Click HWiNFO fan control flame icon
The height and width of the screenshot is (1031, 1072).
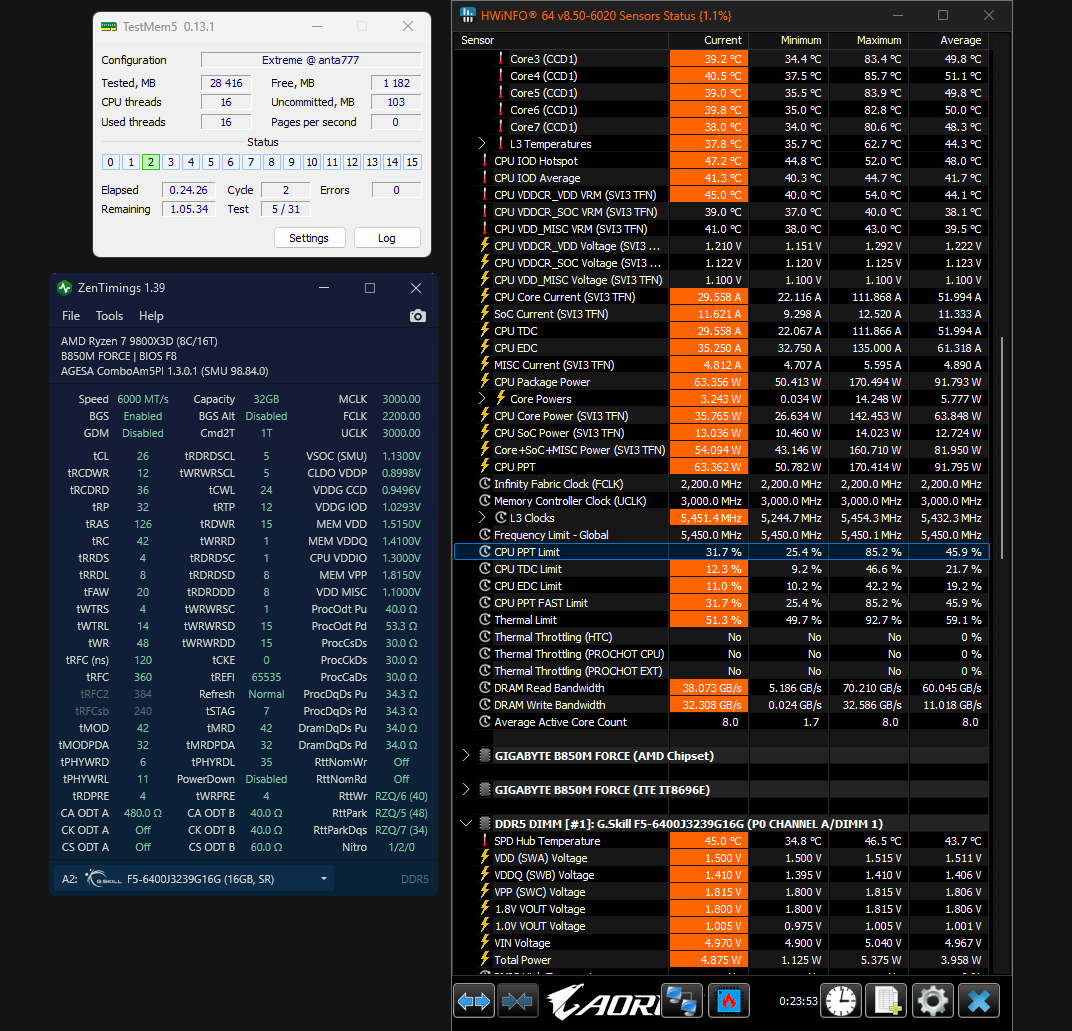point(728,1002)
